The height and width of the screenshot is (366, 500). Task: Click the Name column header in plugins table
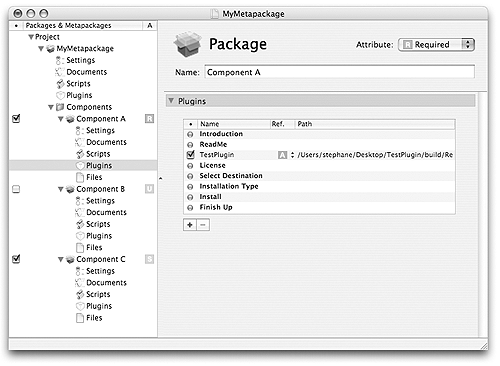(234, 124)
